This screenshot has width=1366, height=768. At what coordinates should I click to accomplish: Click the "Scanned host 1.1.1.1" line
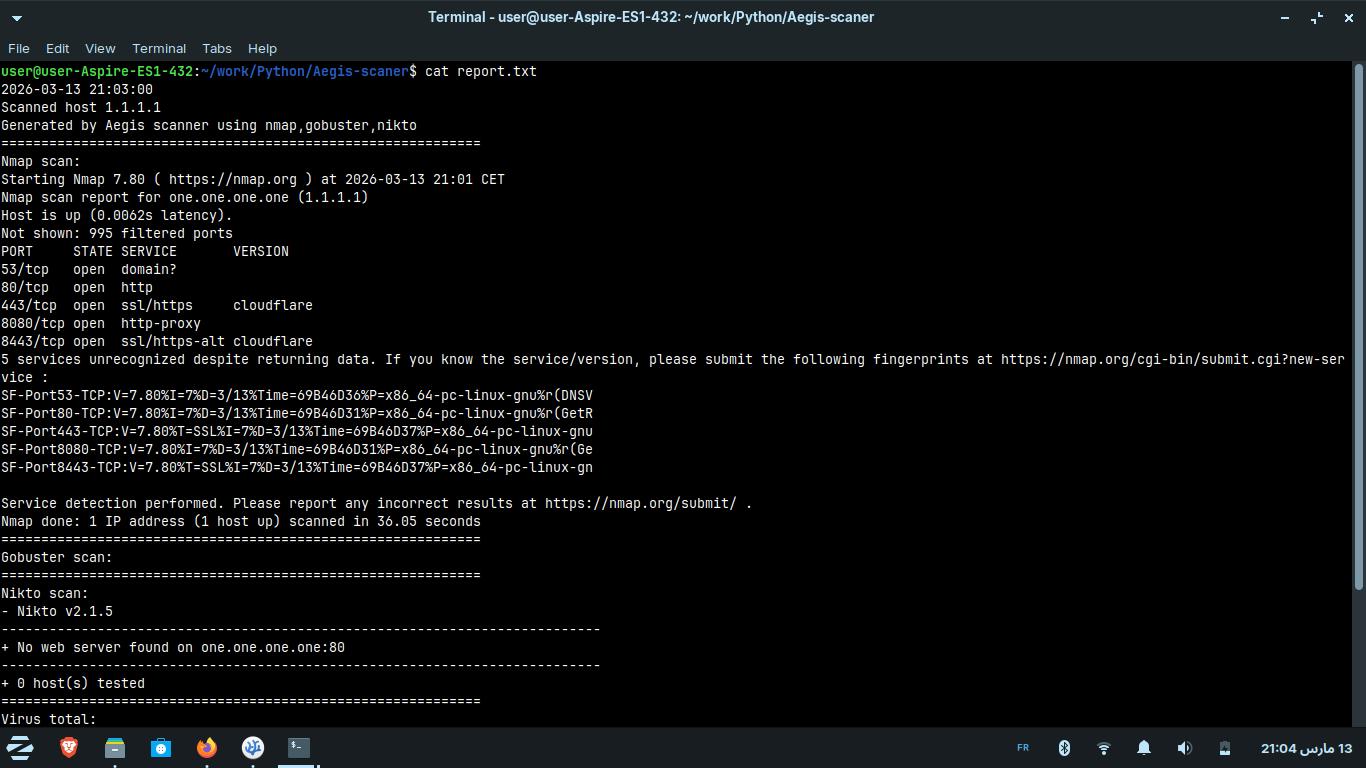81,107
